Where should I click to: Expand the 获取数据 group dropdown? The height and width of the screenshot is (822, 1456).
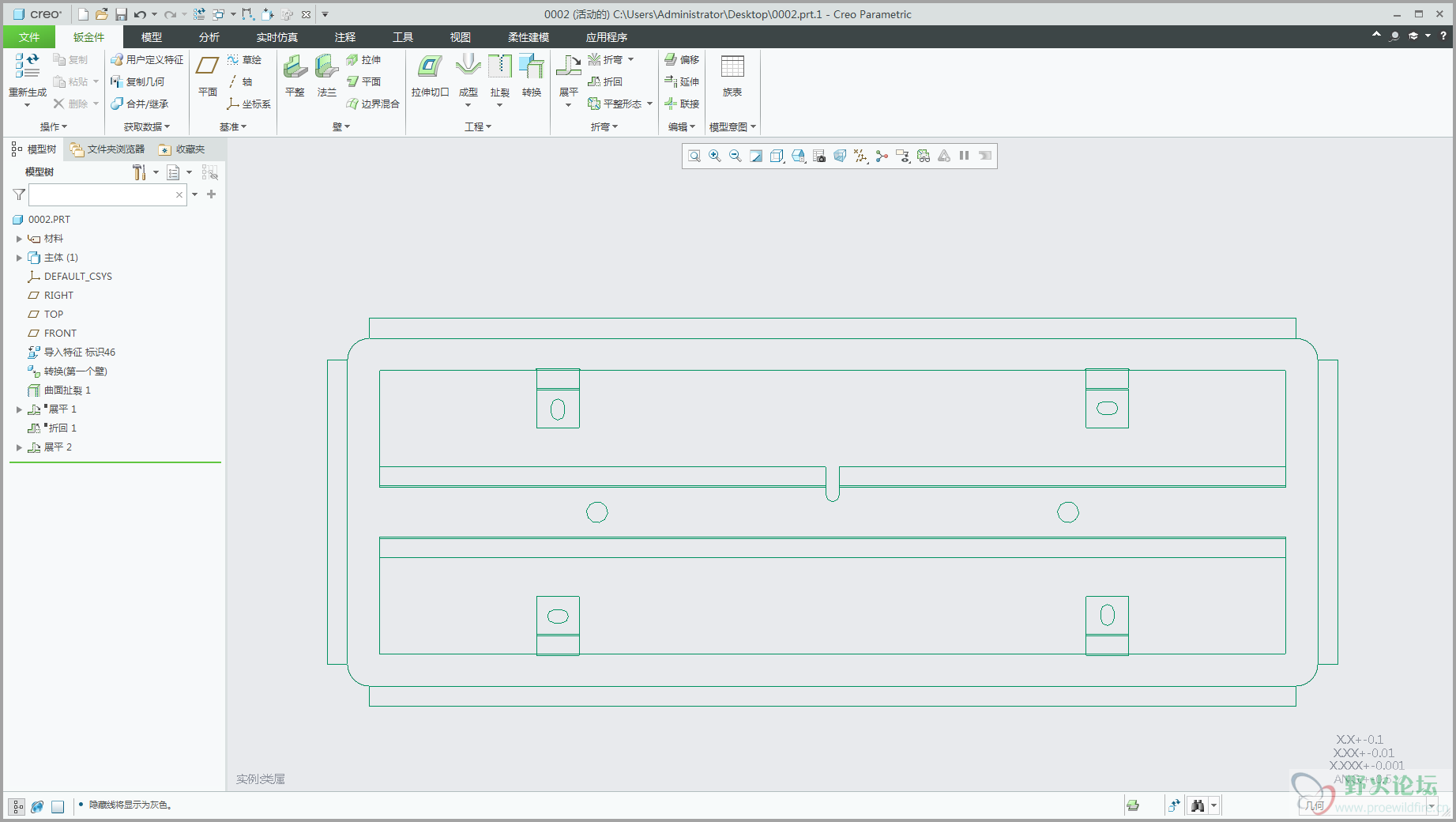click(x=147, y=126)
